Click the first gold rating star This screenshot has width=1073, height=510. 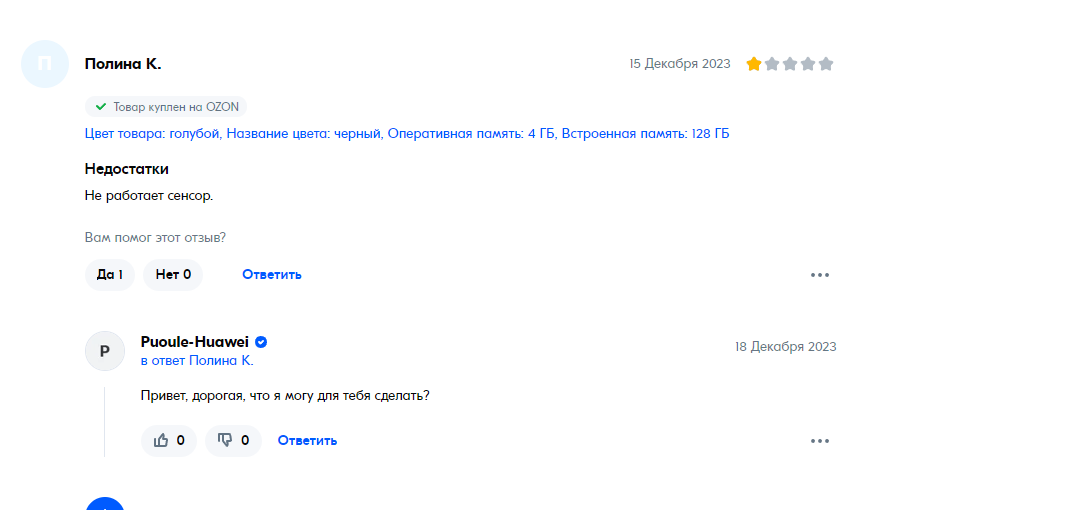pos(754,64)
